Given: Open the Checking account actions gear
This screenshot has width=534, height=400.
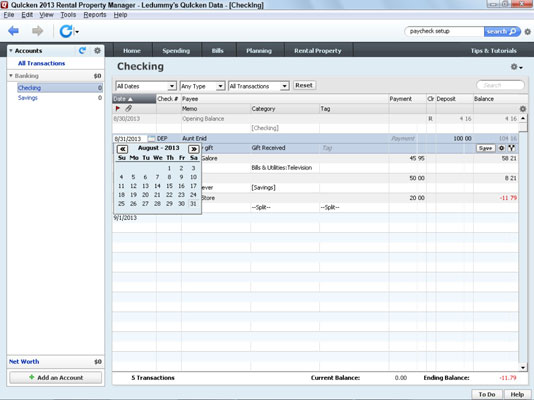Looking at the screenshot, I should [x=516, y=67].
